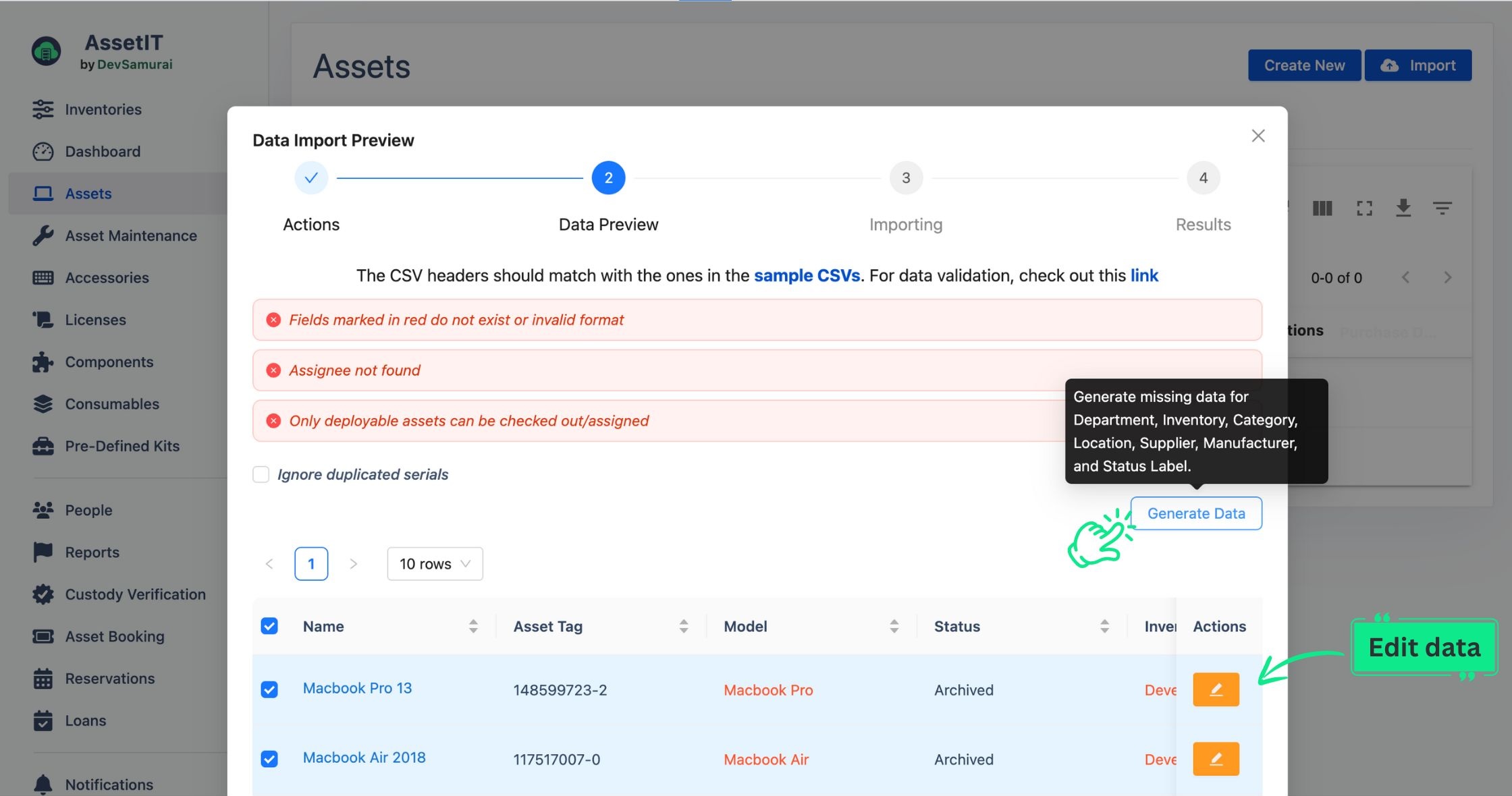Click the edit icon for Macbook Pro 13
The width and height of the screenshot is (1512, 796).
pyautogui.click(x=1216, y=689)
